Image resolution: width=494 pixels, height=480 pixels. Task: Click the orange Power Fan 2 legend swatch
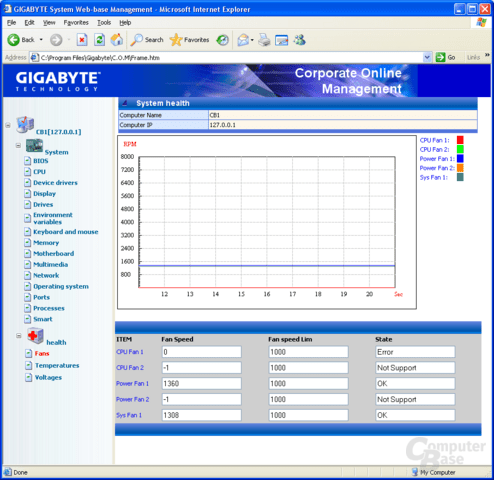click(x=460, y=168)
